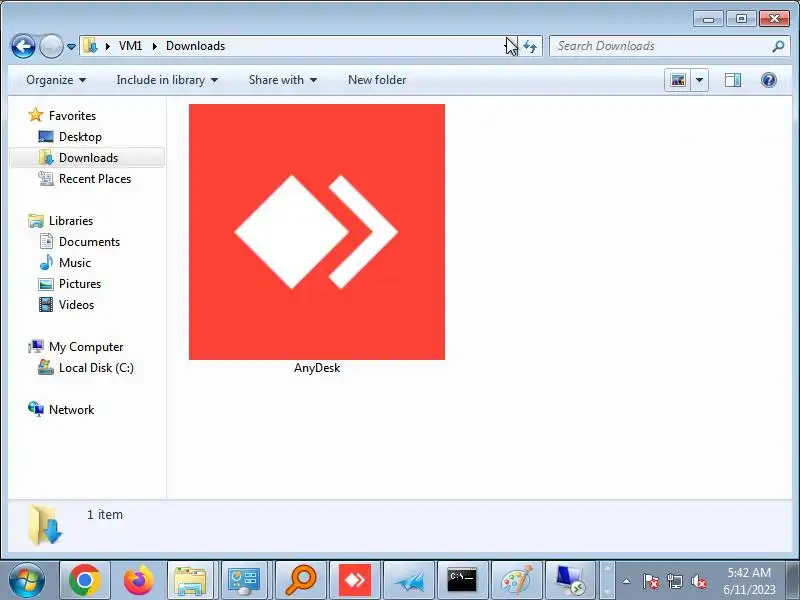
Task: Open Paint from the taskbar
Action: (516, 580)
